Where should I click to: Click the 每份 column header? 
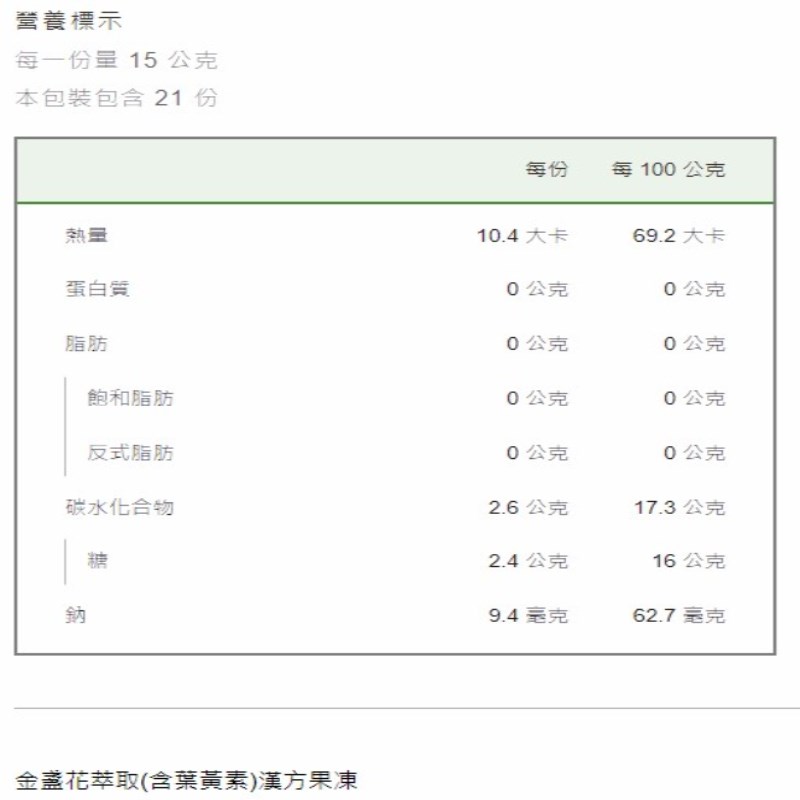tap(546, 170)
